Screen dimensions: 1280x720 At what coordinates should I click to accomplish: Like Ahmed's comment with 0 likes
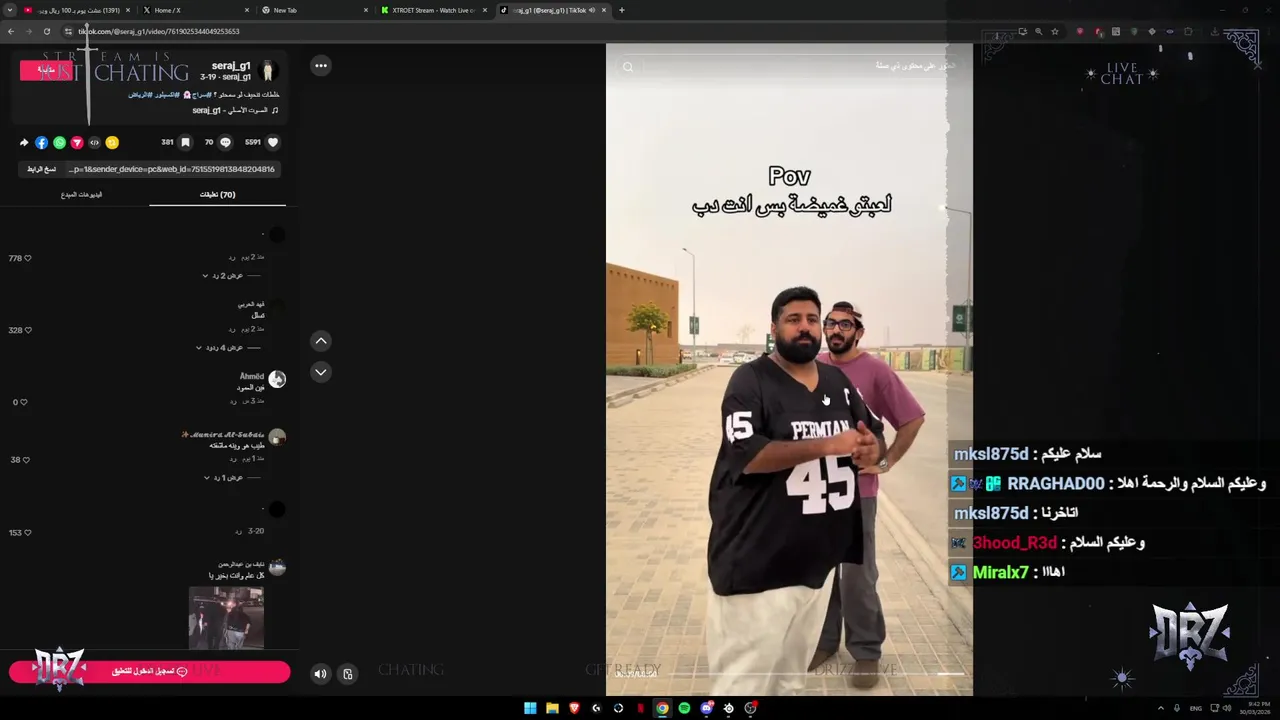24,402
